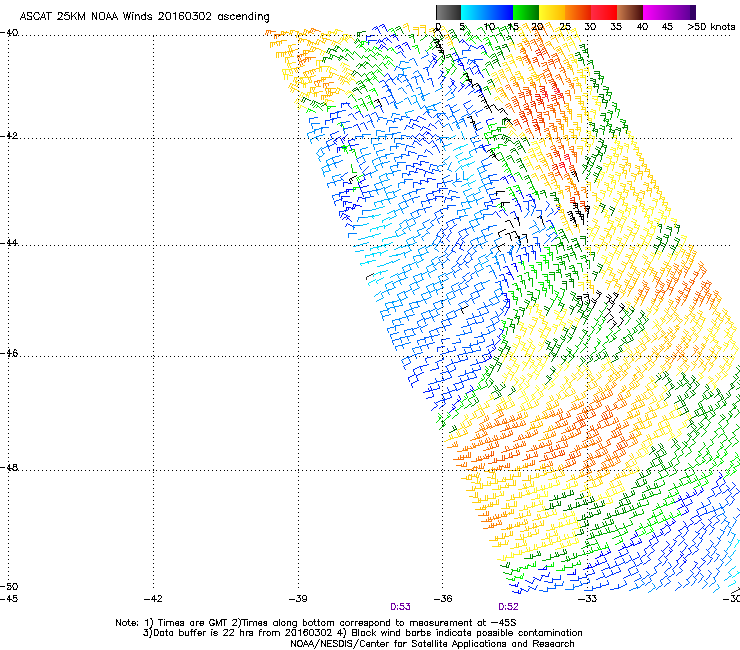The image size is (740, 650).
Task: Click the -33 longitude label on bottom axis
Action: 588,599
